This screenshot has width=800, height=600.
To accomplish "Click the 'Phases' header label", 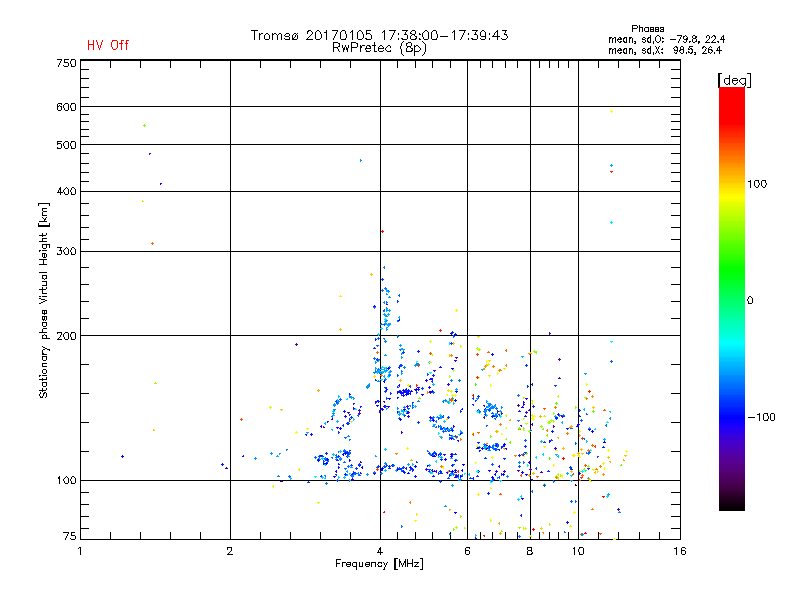I will point(647,29).
